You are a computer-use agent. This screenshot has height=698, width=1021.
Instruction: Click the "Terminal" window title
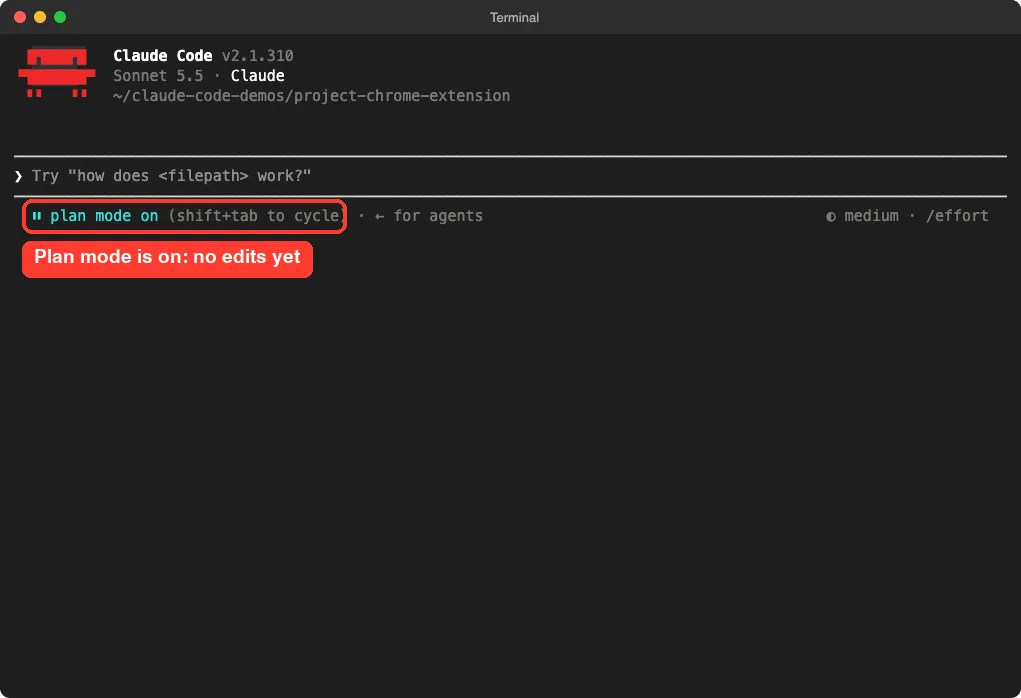tap(514, 18)
